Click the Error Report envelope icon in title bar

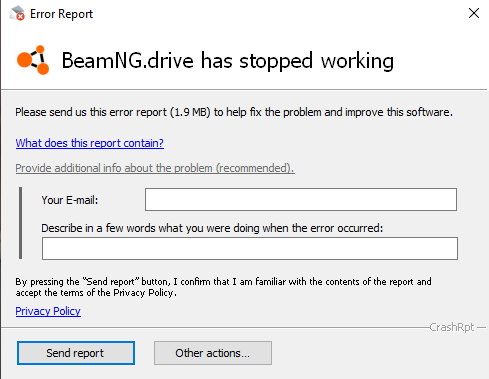click(x=17, y=13)
